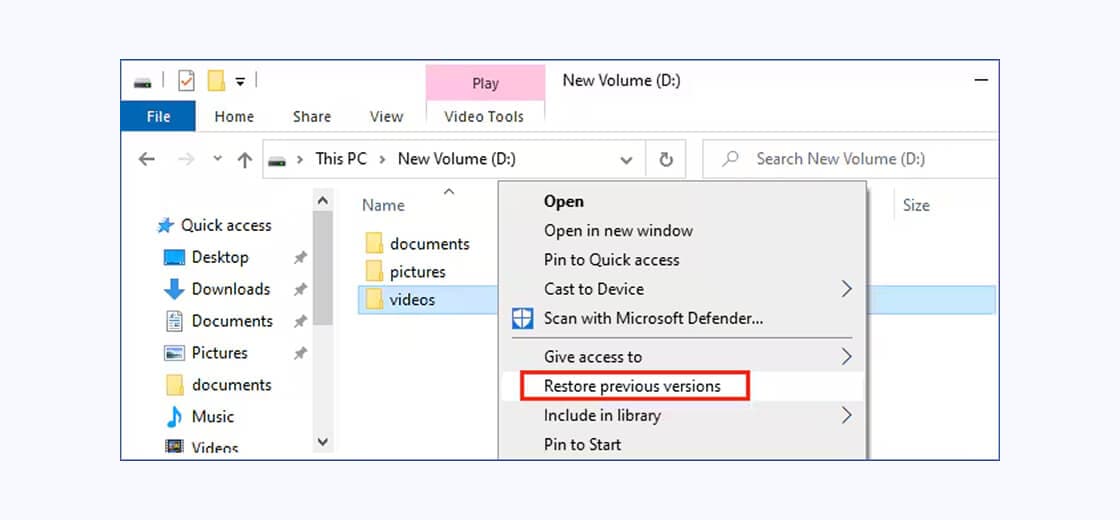Go back with the Back arrow

[x=146, y=159]
